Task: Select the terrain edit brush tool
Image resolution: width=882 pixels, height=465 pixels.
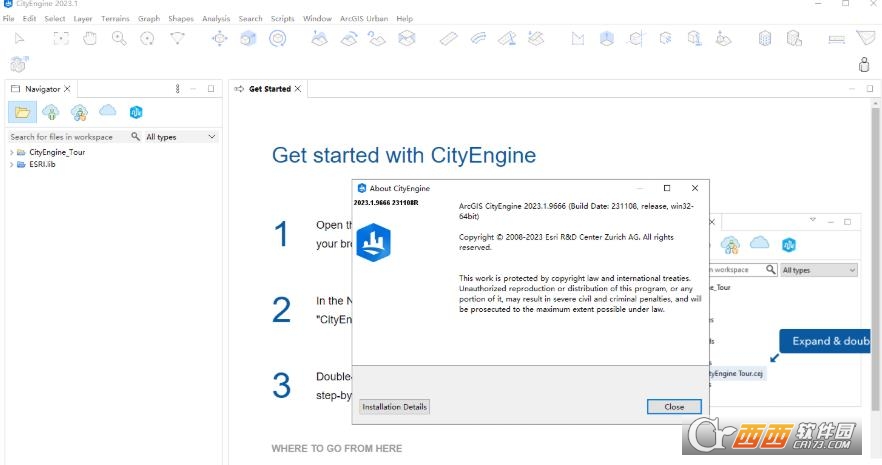Action: (x=320, y=38)
